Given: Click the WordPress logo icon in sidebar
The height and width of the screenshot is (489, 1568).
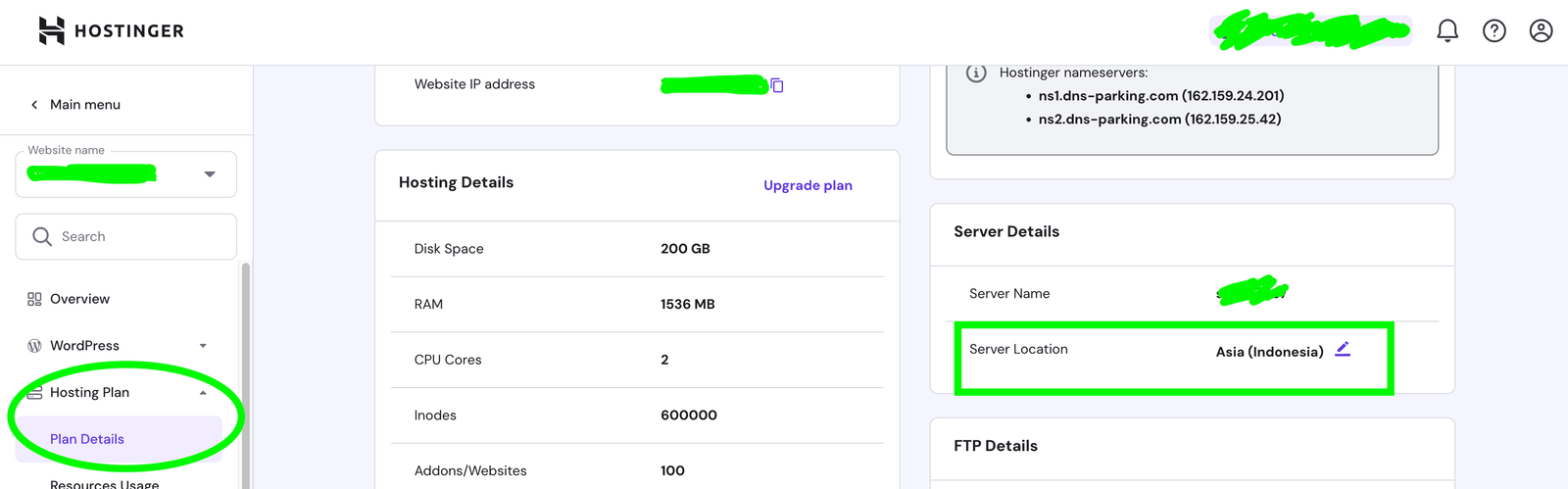Looking at the screenshot, I should click(34, 346).
